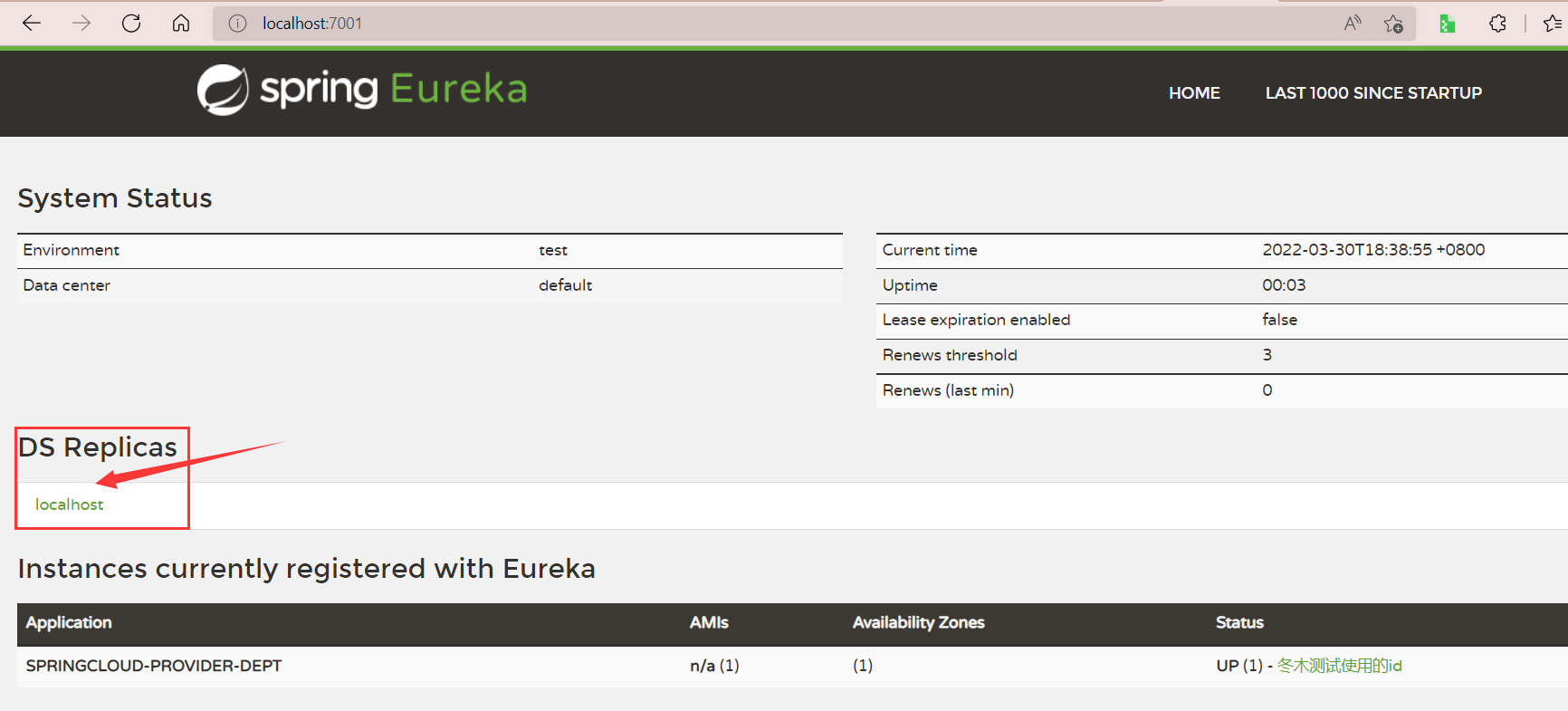Open the 冬木测试使用的id instance link

click(x=1339, y=666)
